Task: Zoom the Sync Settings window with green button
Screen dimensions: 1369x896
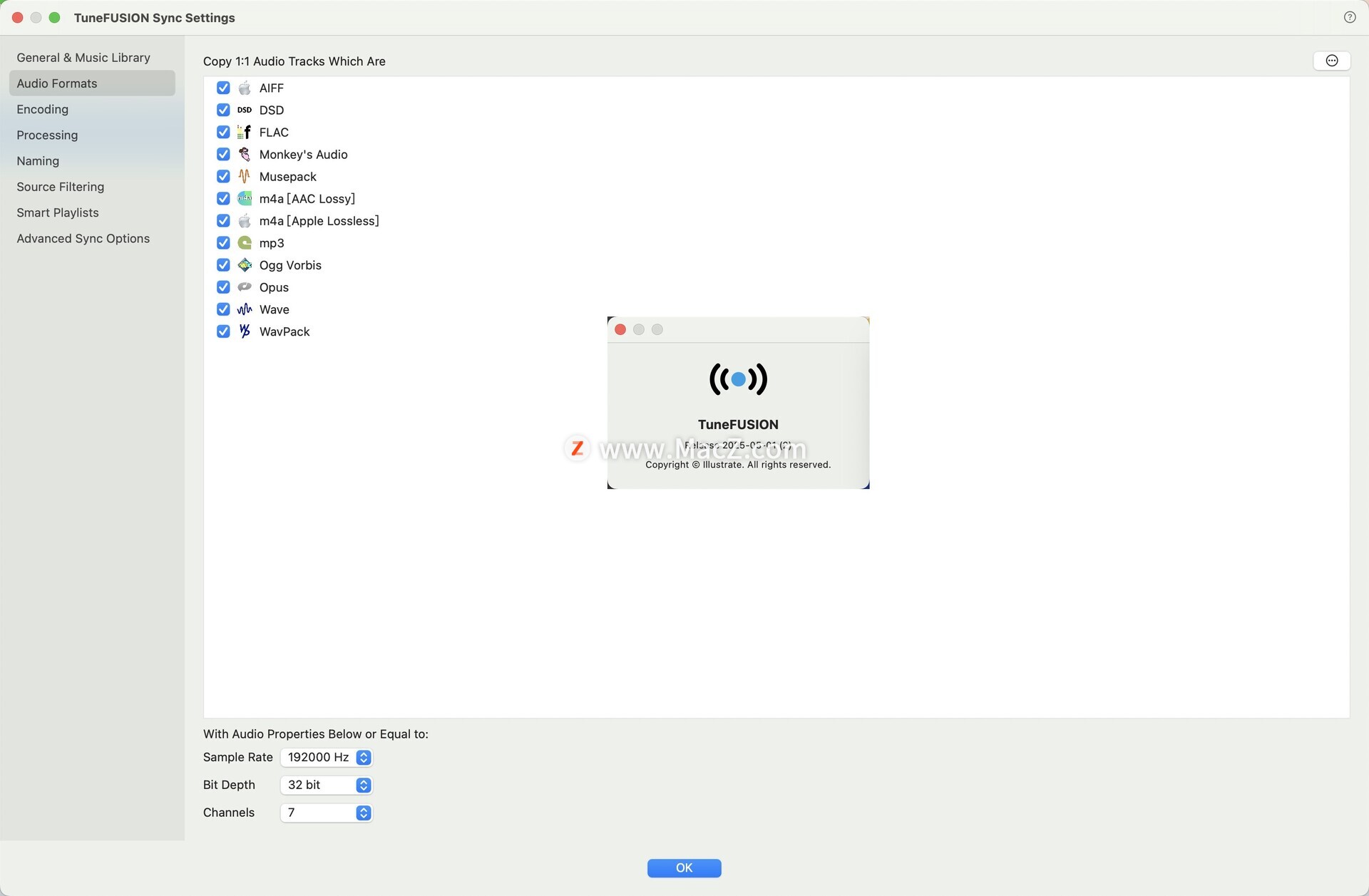Action: click(55, 17)
